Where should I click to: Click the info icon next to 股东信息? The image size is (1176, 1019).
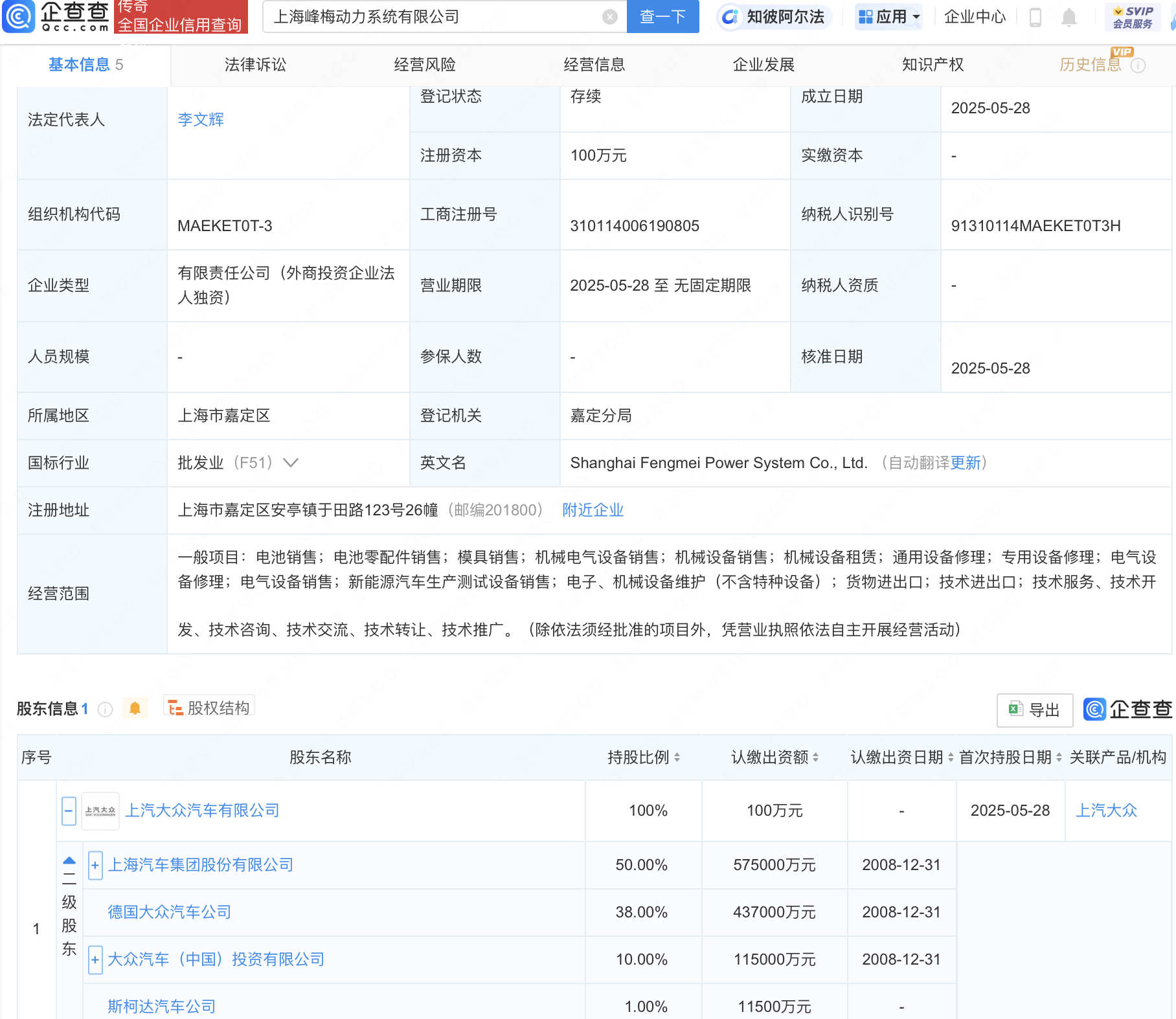coord(105,709)
